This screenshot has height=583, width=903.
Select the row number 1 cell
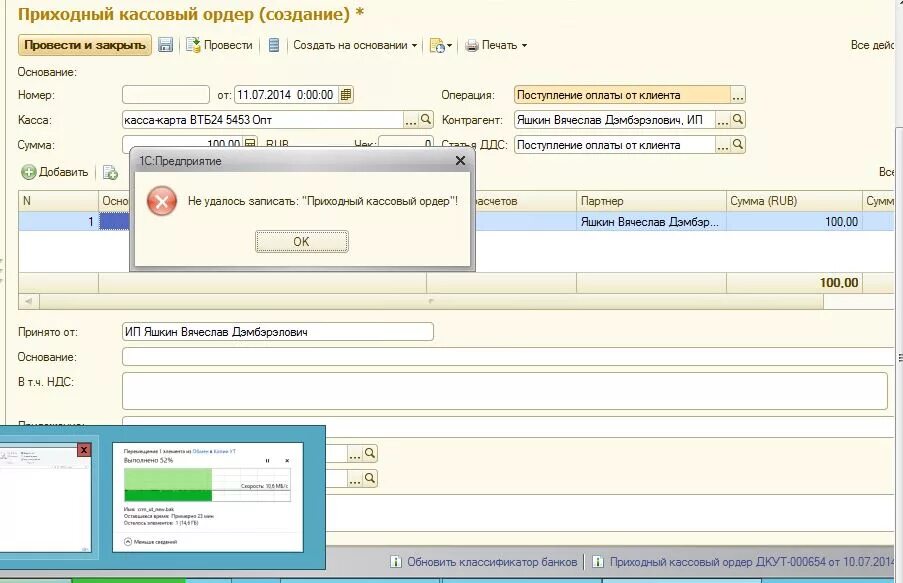point(58,222)
